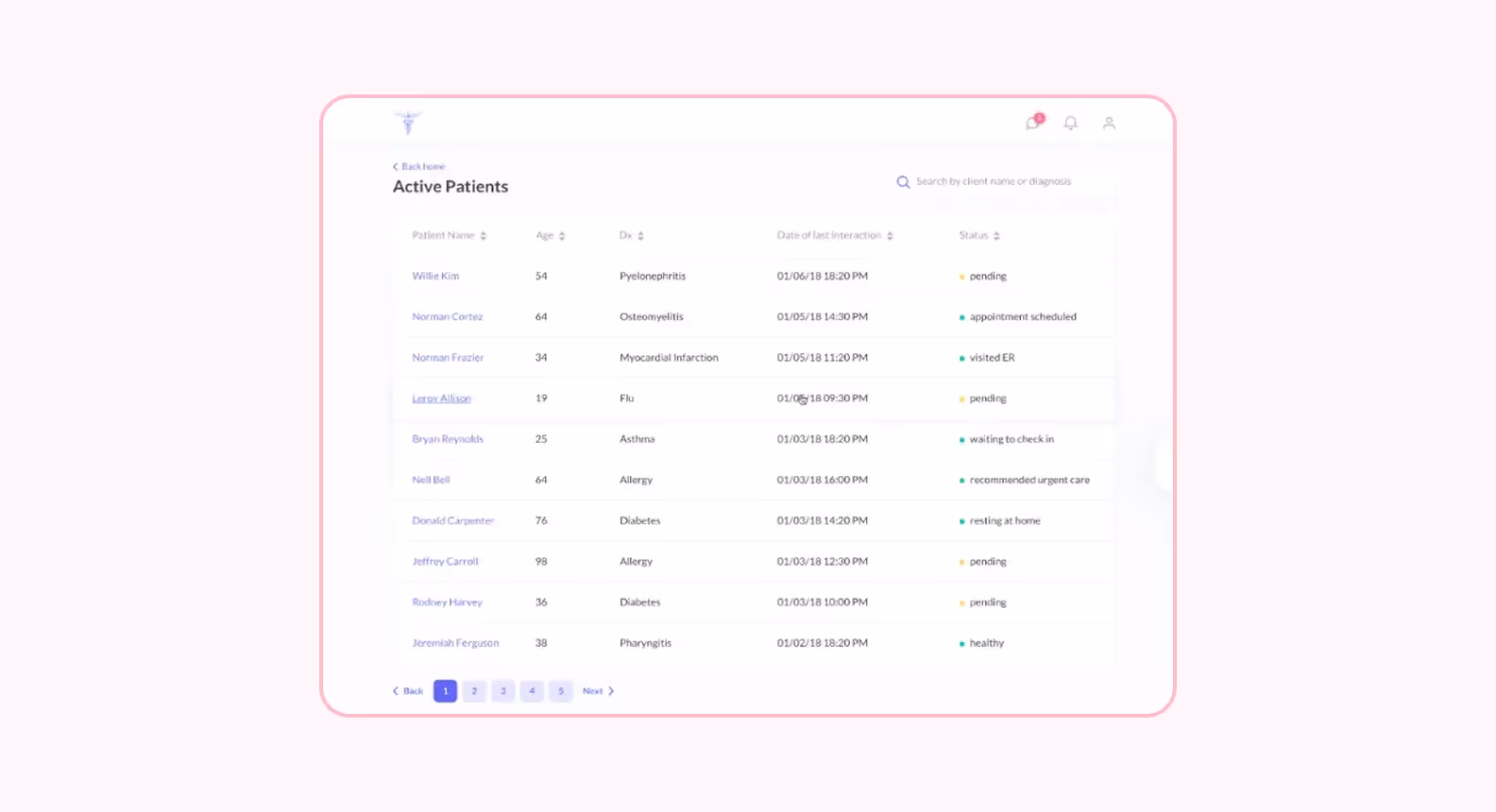Viewport: 1496px width, 812px height.
Task: Open the messages chat icon with badge
Action: point(1034,122)
